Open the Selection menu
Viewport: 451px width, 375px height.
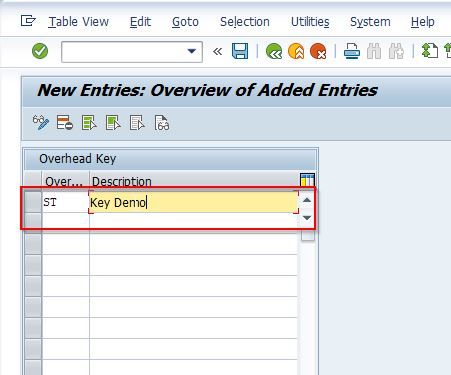(x=245, y=22)
